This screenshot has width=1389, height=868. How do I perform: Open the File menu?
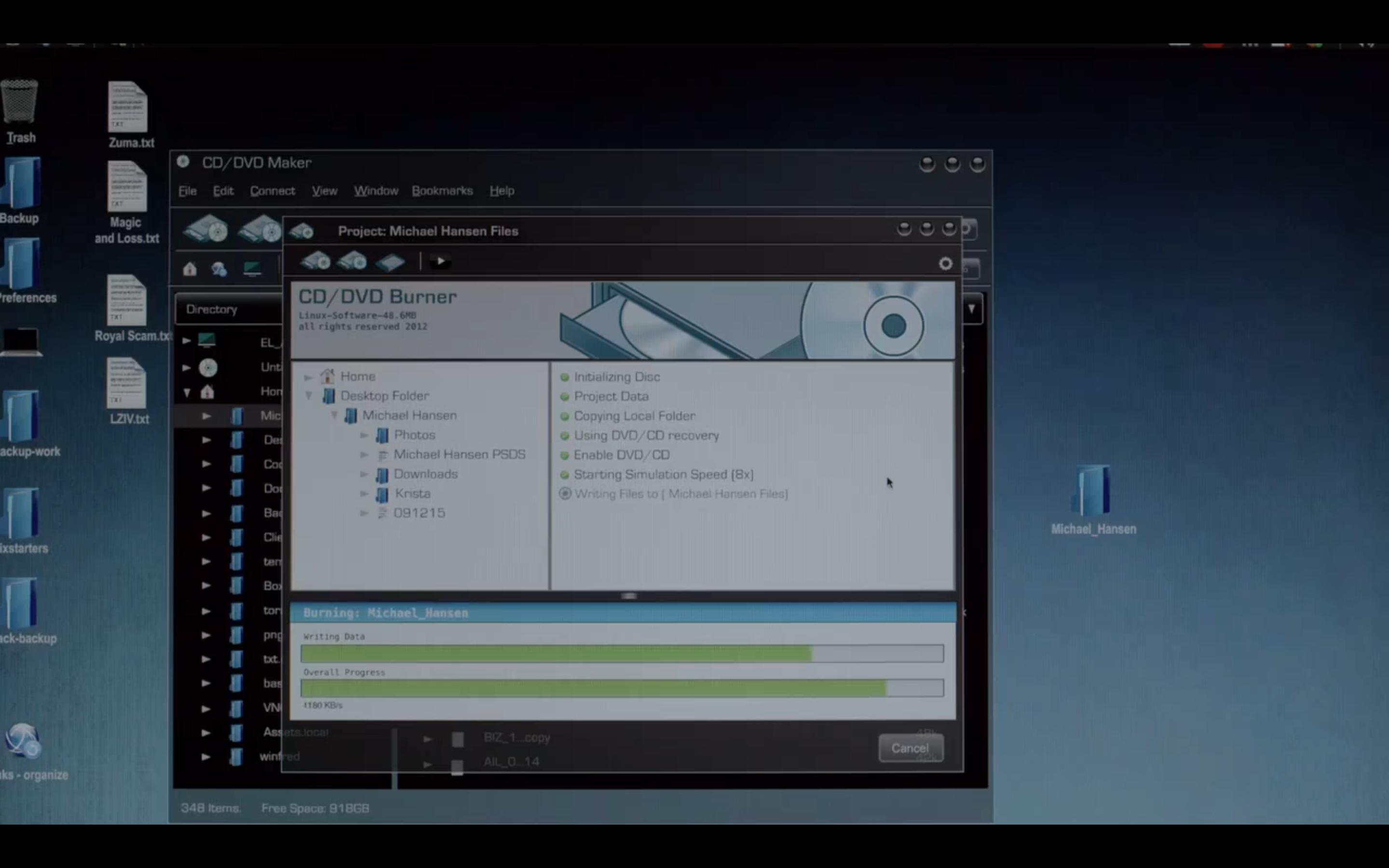(x=188, y=190)
